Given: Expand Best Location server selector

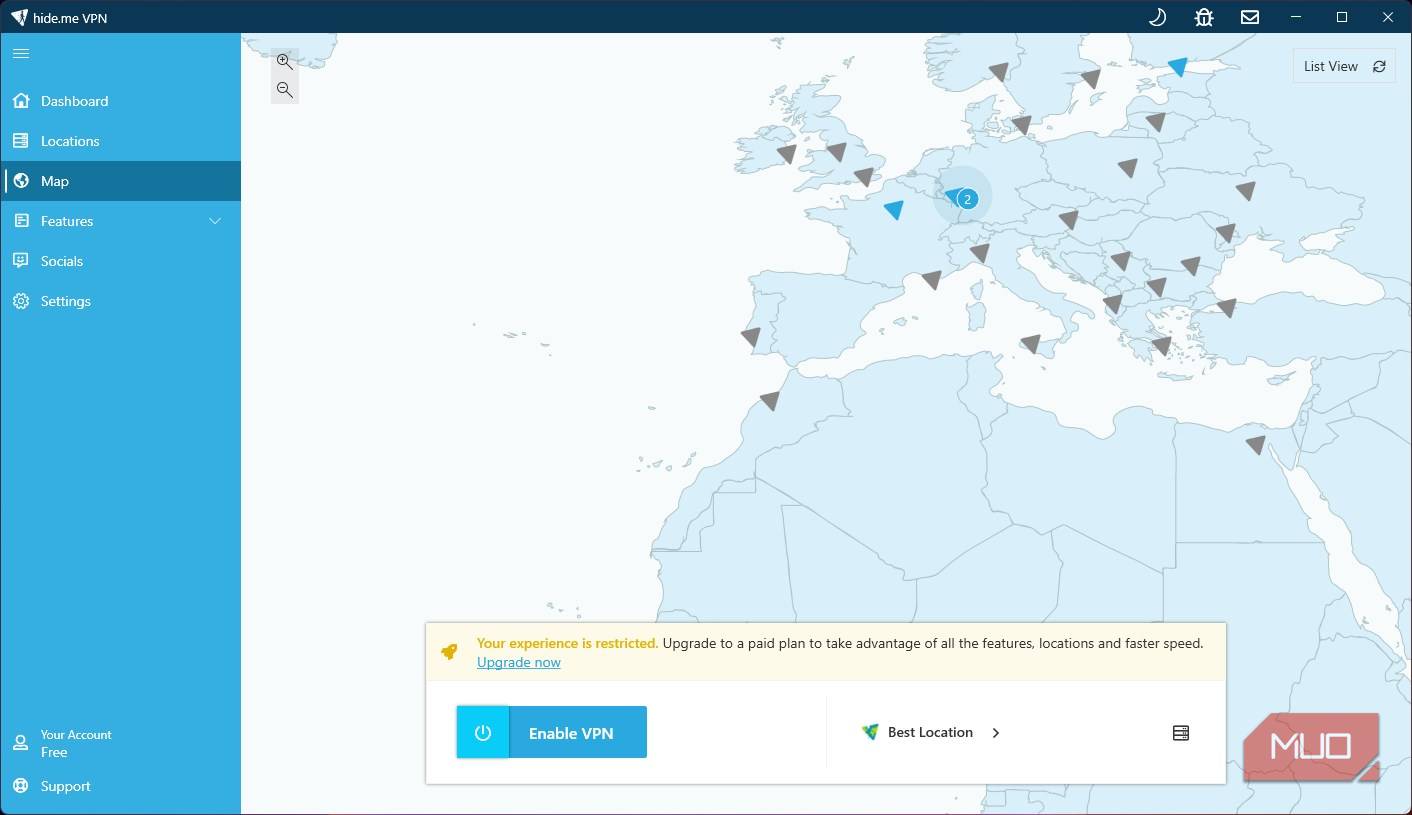Looking at the screenshot, I should 931,732.
